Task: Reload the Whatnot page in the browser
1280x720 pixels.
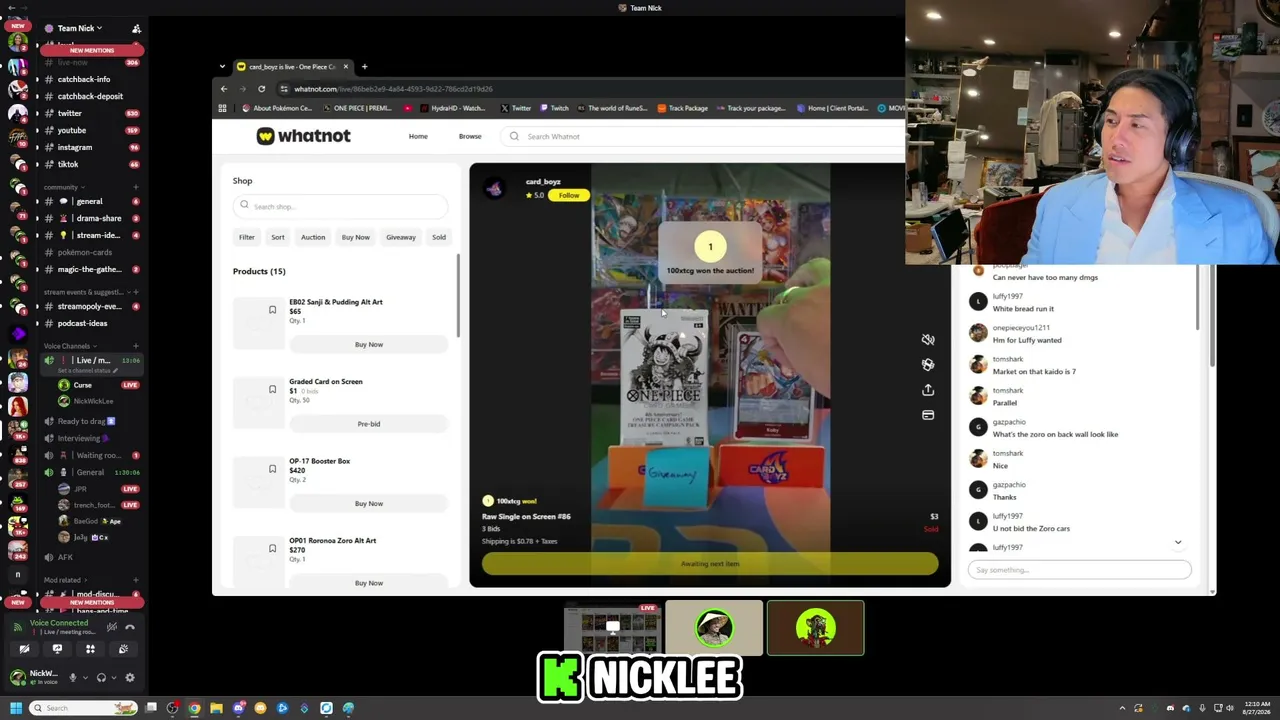Action: [x=261, y=89]
